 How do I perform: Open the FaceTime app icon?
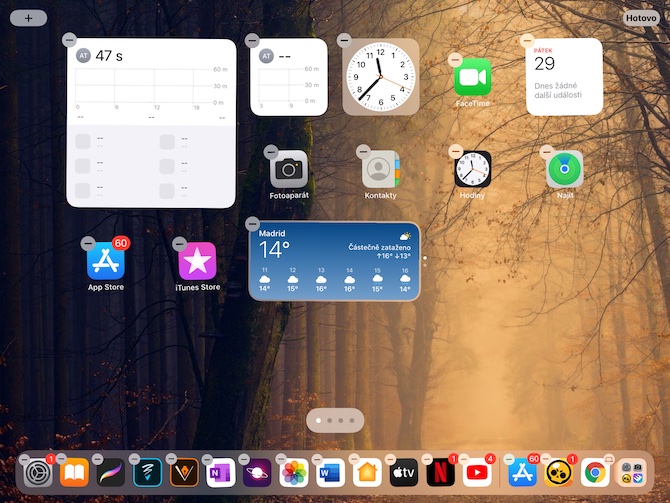(x=473, y=77)
